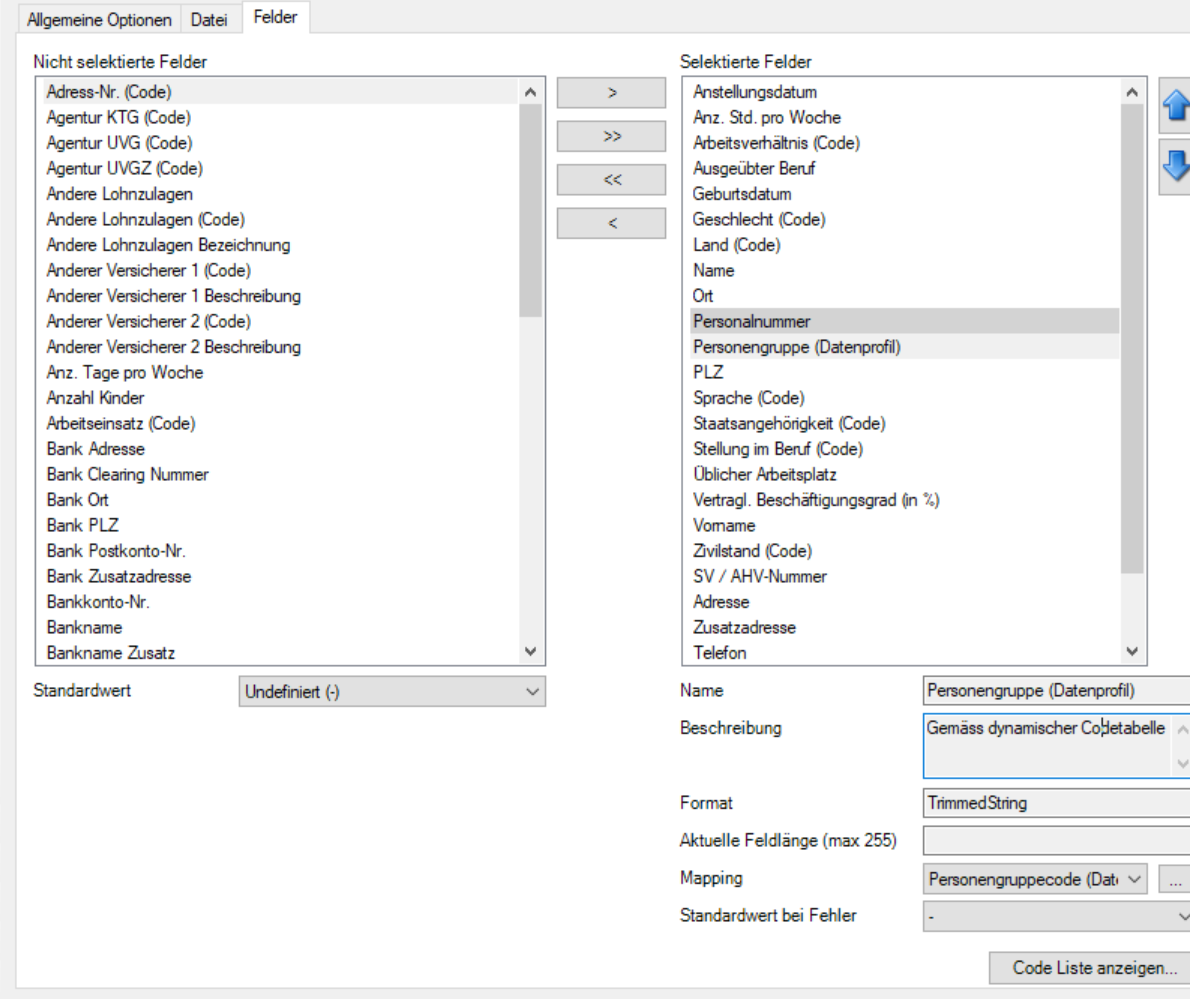Screen dimensions: 1190x999
Task: Select the Felder tab
Action: [275, 17]
